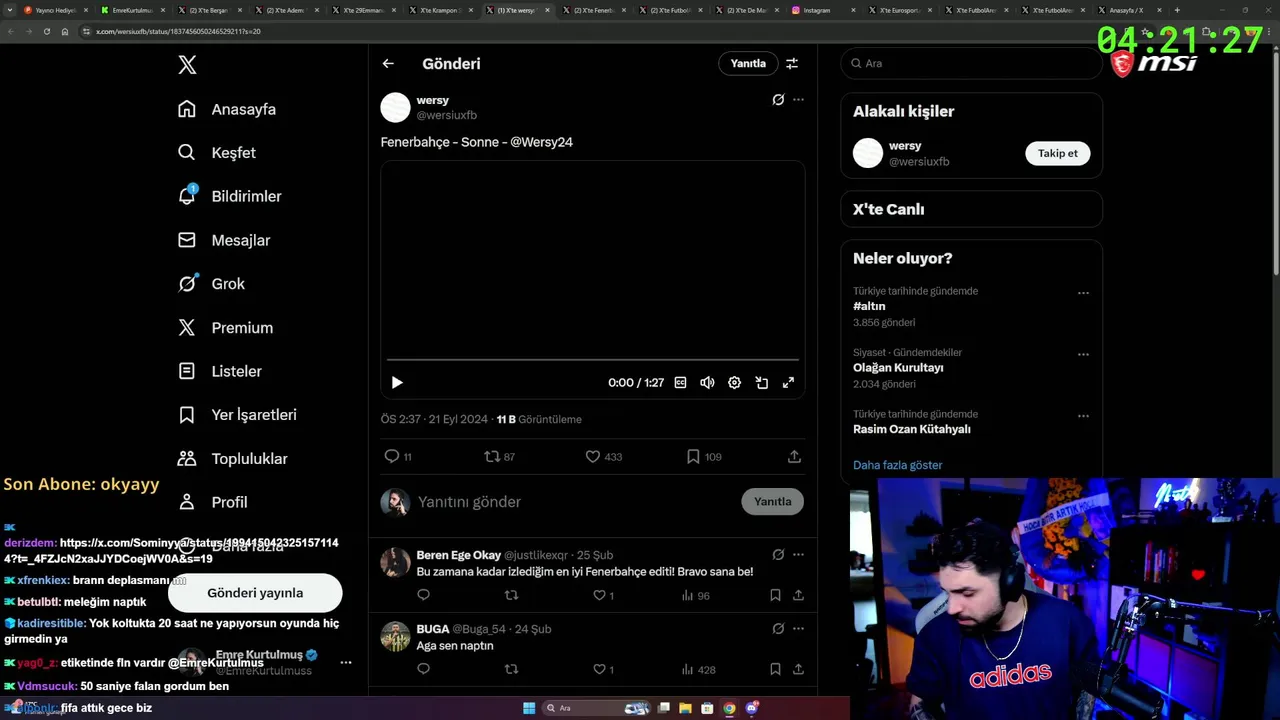Open wersy profile avatar in post
The width and height of the screenshot is (1280, 720).
[395, 108]
